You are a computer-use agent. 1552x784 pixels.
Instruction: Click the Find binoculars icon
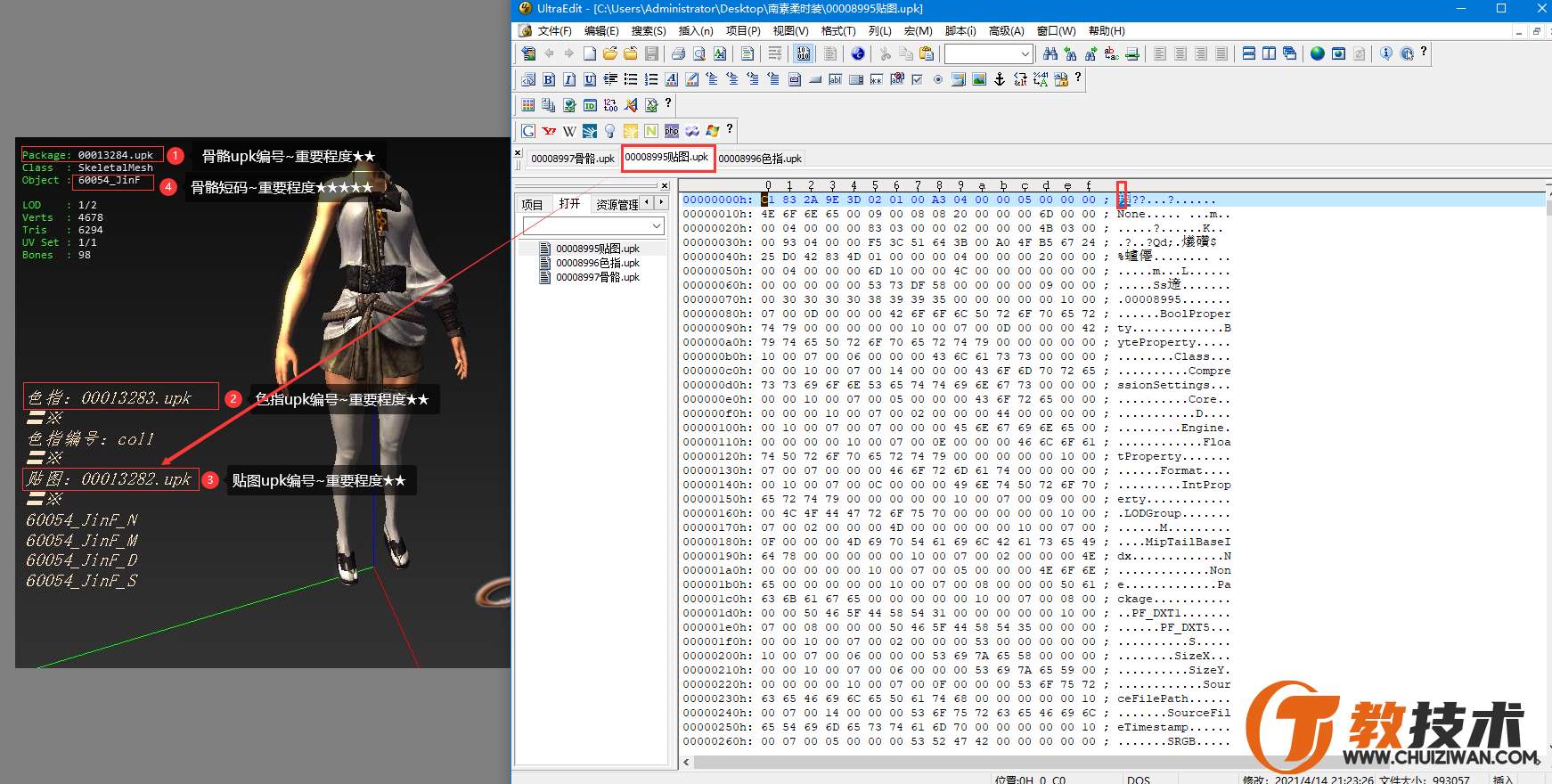click(1050, 54)
